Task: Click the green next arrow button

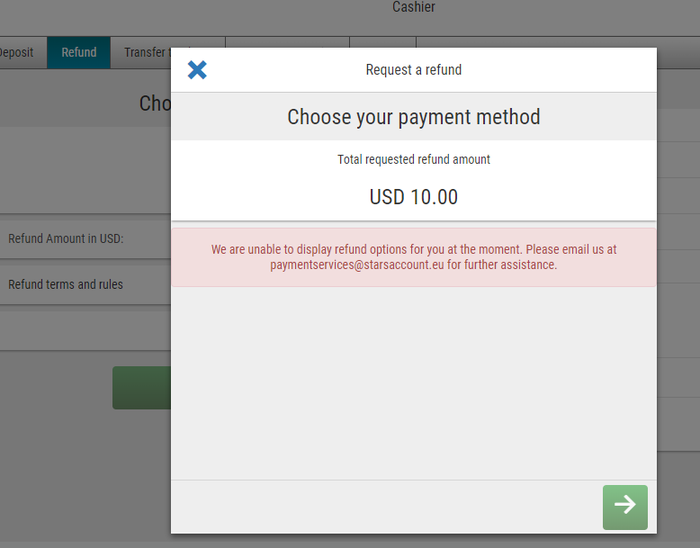Action: click(625, 507)
